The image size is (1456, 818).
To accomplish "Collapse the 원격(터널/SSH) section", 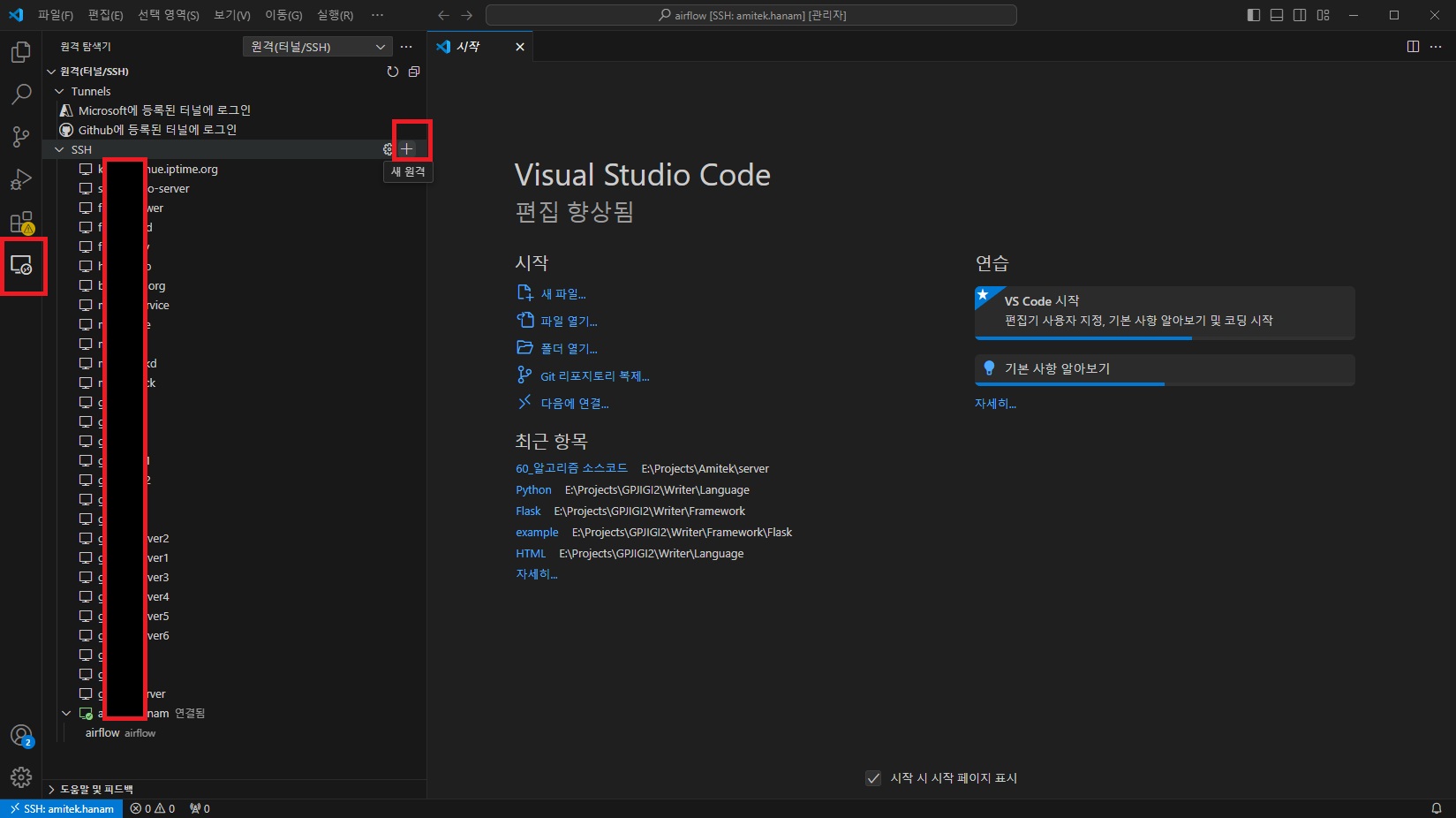I will [x=51, y=72].
